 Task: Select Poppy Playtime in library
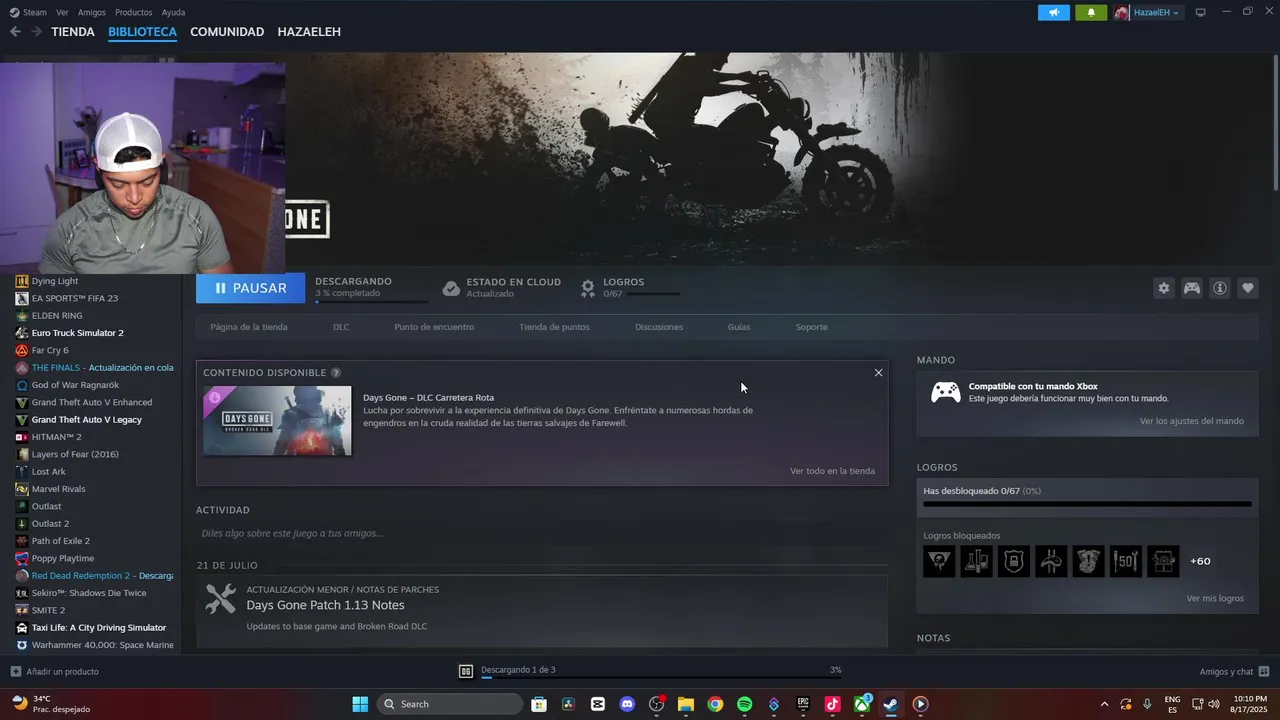click(x=63, y=558)
